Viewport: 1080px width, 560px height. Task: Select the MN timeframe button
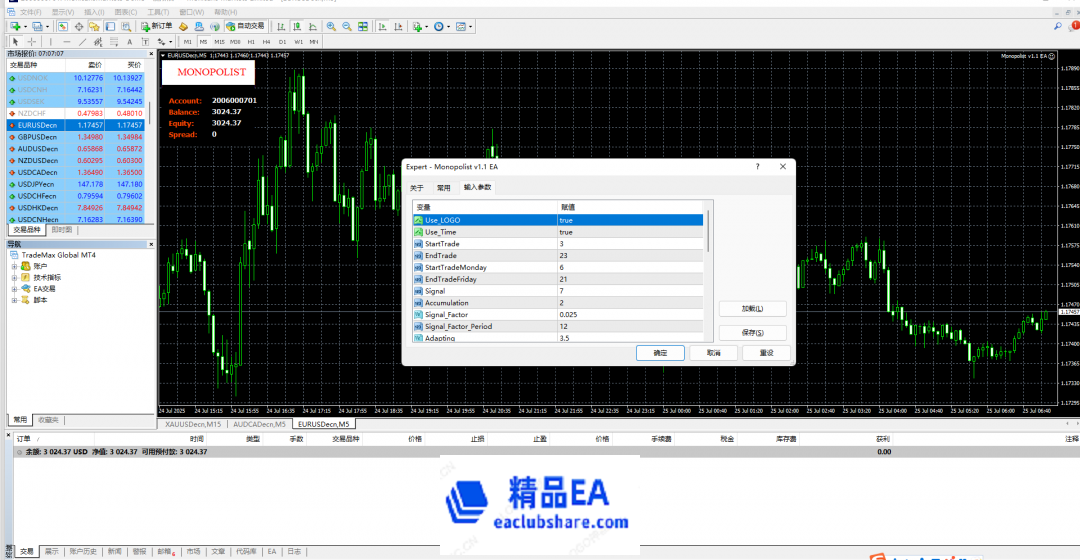(314, 42)
